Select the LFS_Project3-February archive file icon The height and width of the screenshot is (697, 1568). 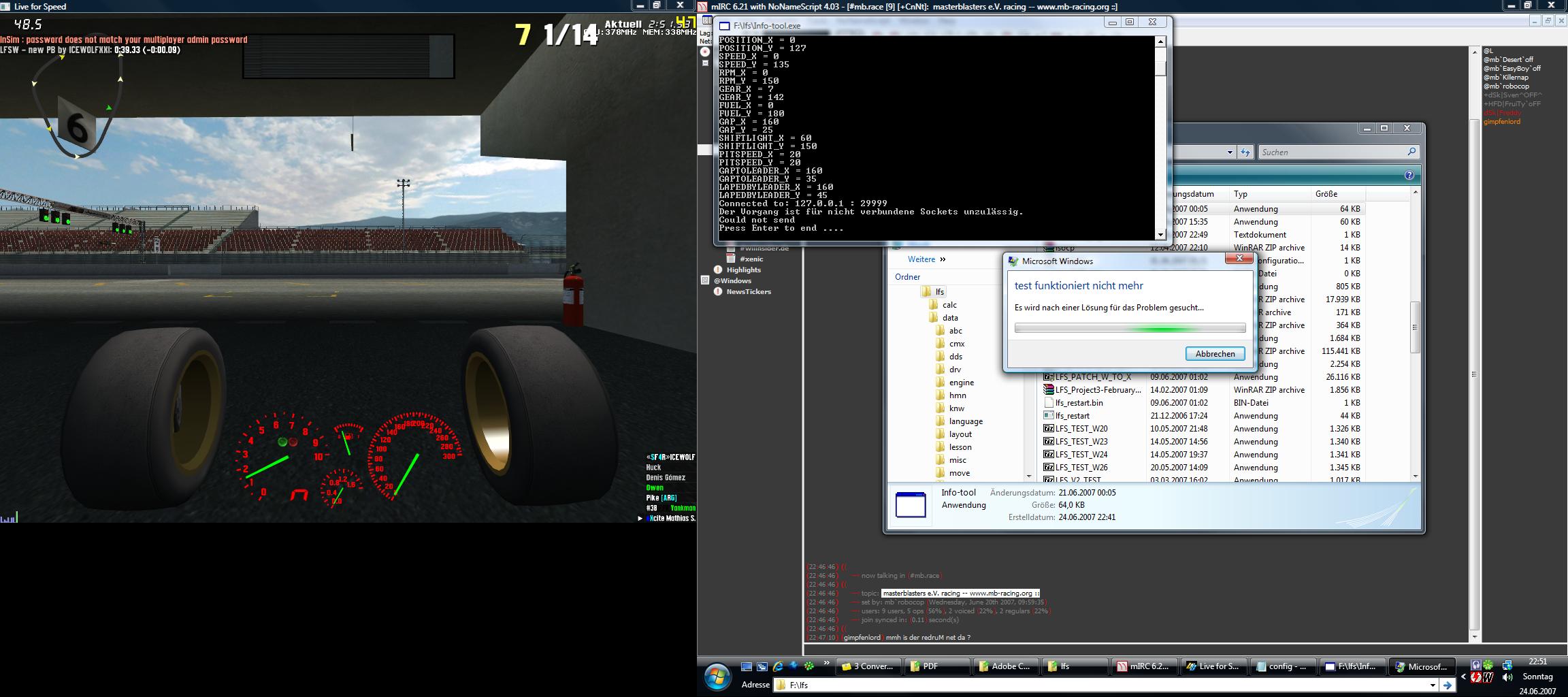(x=1049, y=390)
